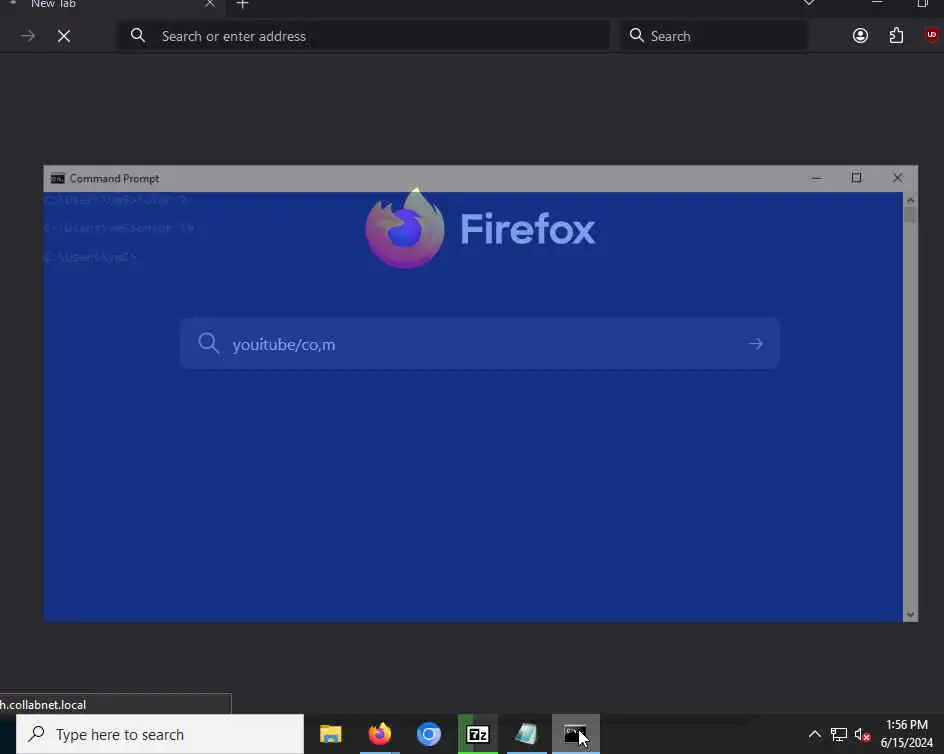Open Firefox extensions puzzle icon

click(x=896, y=36)
